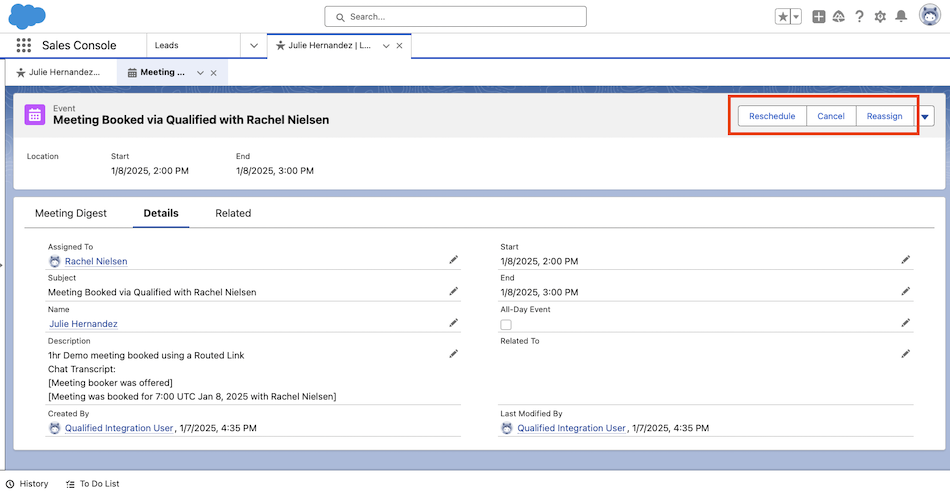Open Last Modified By Qualified Integration User link
The height and width of the screenshot is (495, 950).
point(571,428)
